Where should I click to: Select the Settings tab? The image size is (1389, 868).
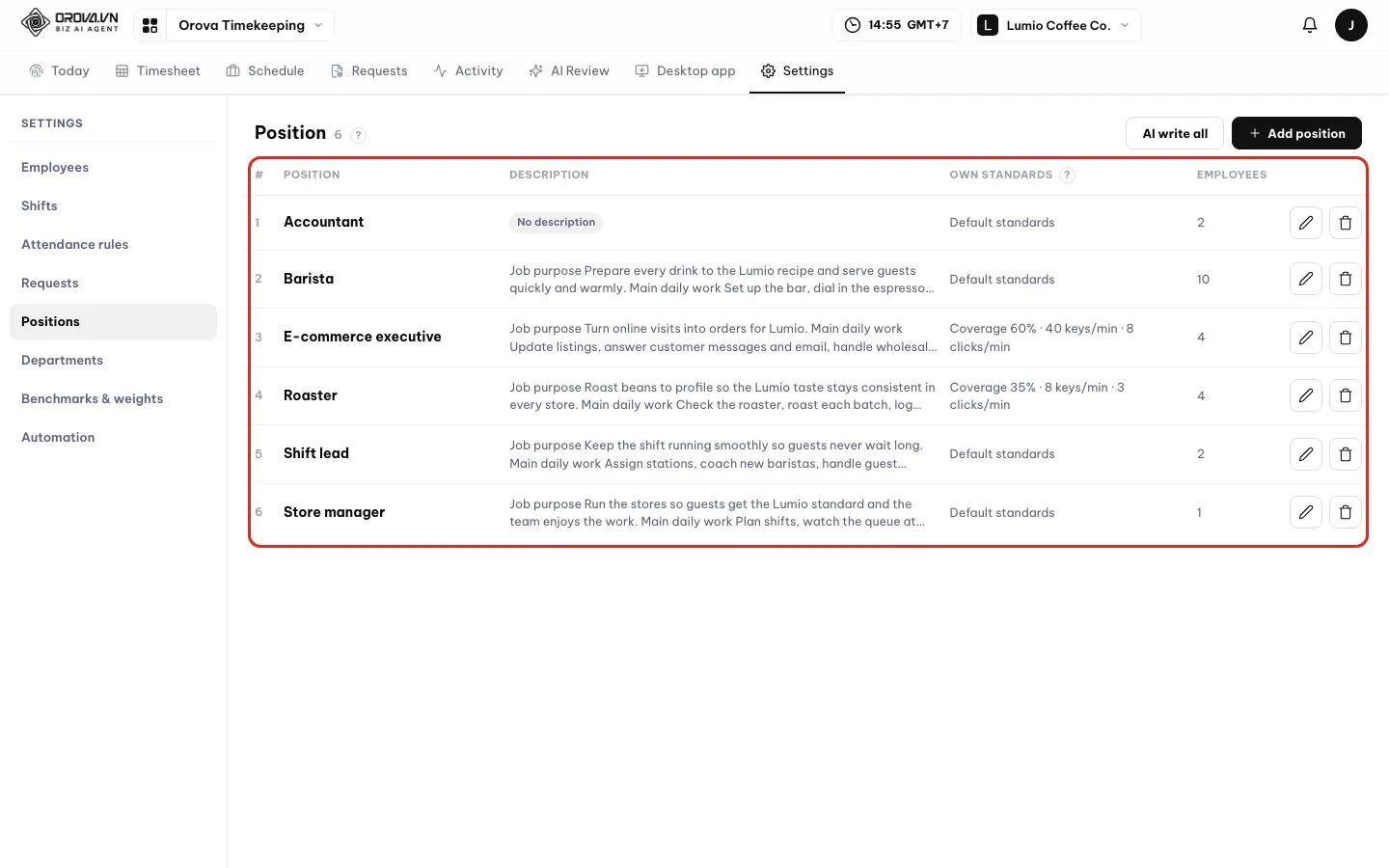(x=798, y=71)
